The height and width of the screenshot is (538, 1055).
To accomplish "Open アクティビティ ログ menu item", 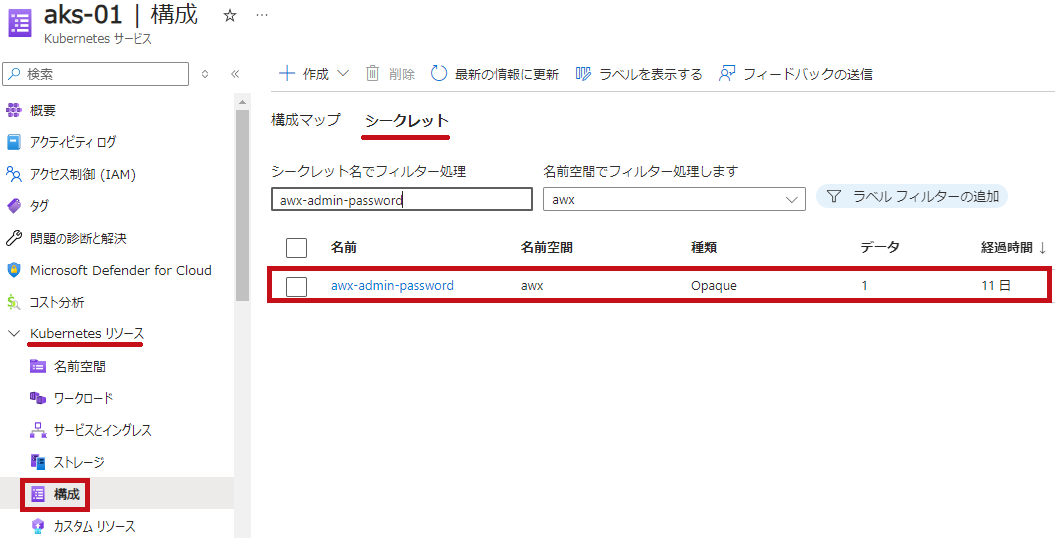I will tap(73, 142).
